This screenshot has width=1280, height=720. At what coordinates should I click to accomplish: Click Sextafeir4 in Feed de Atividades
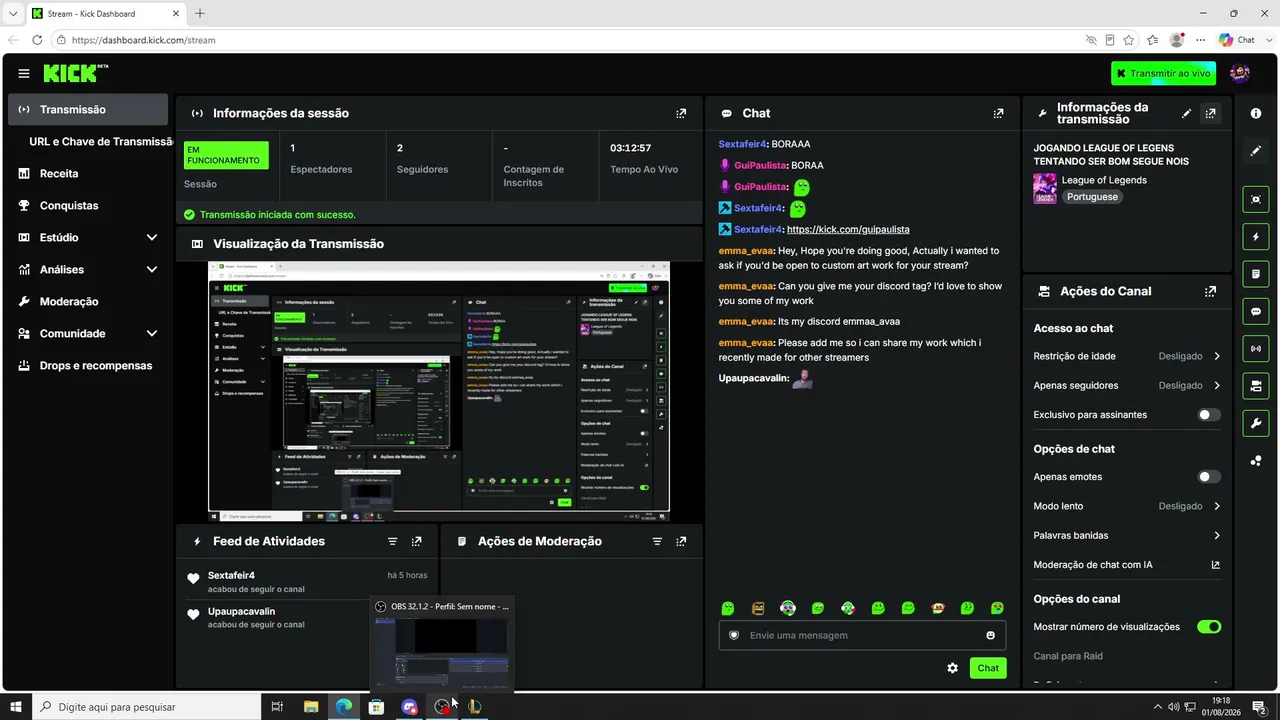231,575
